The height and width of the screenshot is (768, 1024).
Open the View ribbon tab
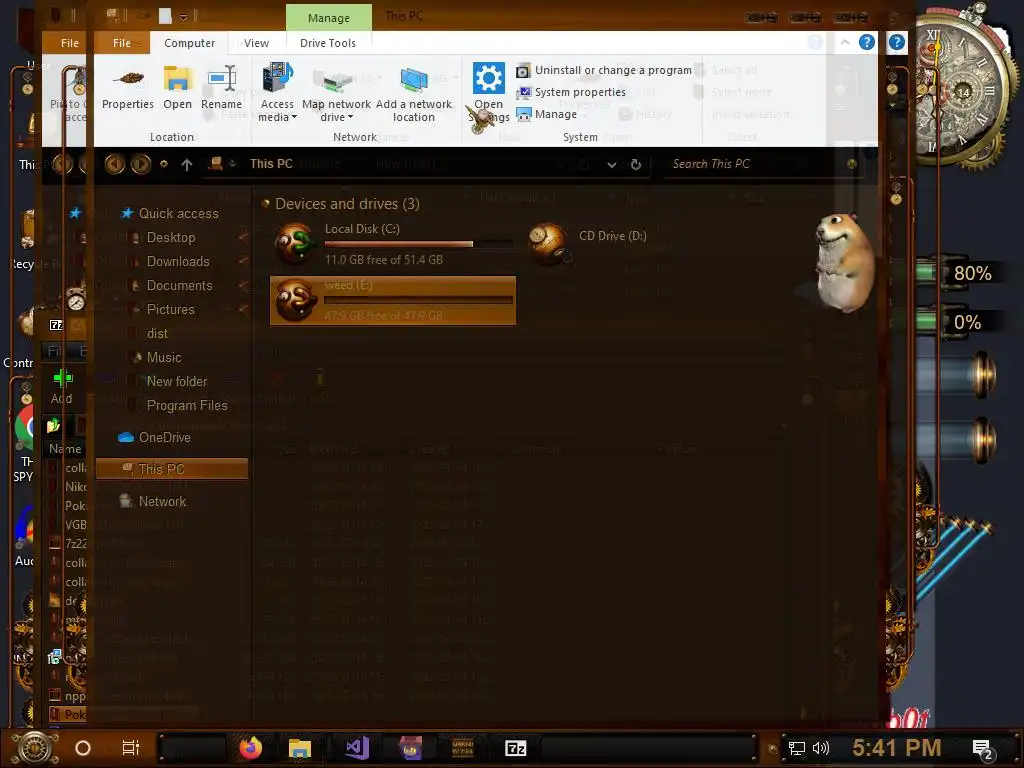pyautogui.click(x=257, y=43)
